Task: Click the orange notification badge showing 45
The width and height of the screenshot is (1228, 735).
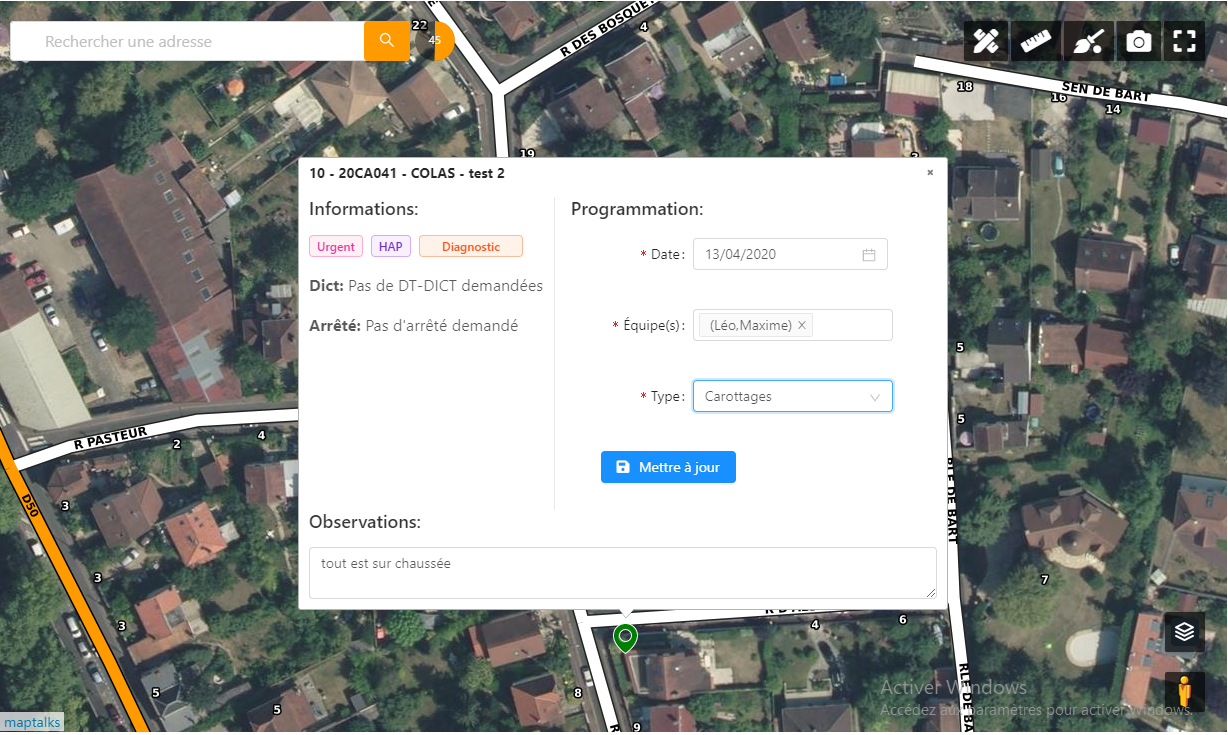Action: (435, 41)
